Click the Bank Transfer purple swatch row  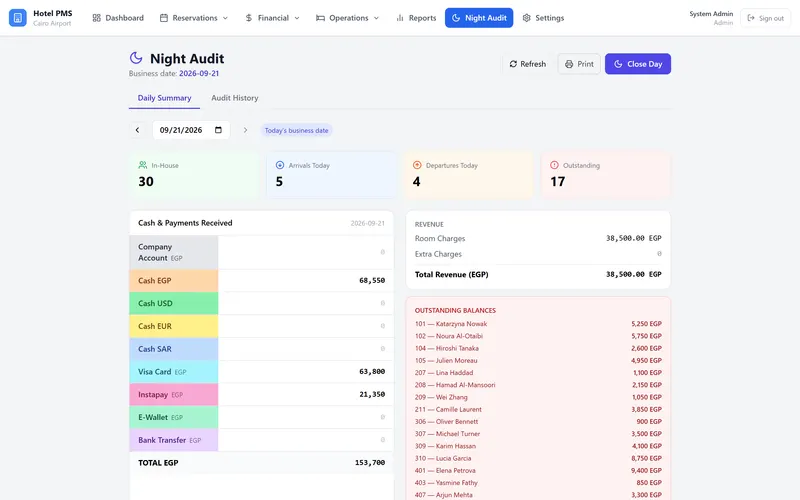coord(173,440)
